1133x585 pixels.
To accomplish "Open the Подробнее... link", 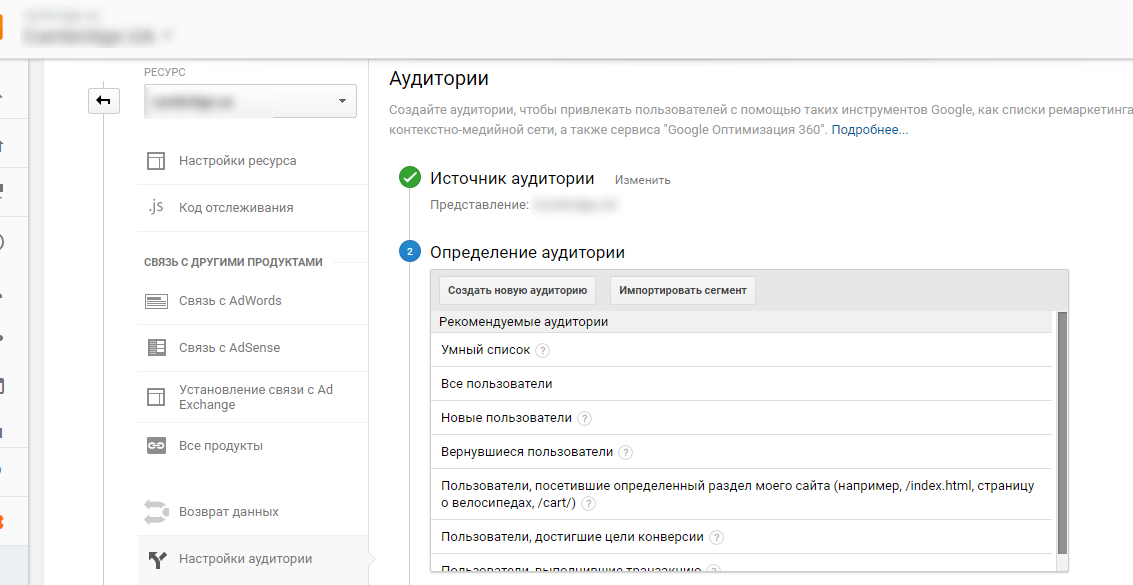I will click(x=869, y=130).
